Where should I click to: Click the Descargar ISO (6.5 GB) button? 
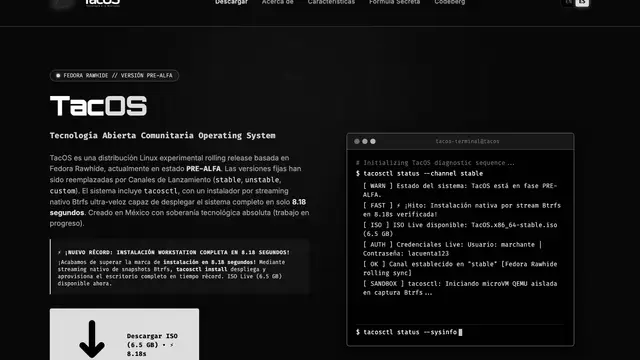124,334
